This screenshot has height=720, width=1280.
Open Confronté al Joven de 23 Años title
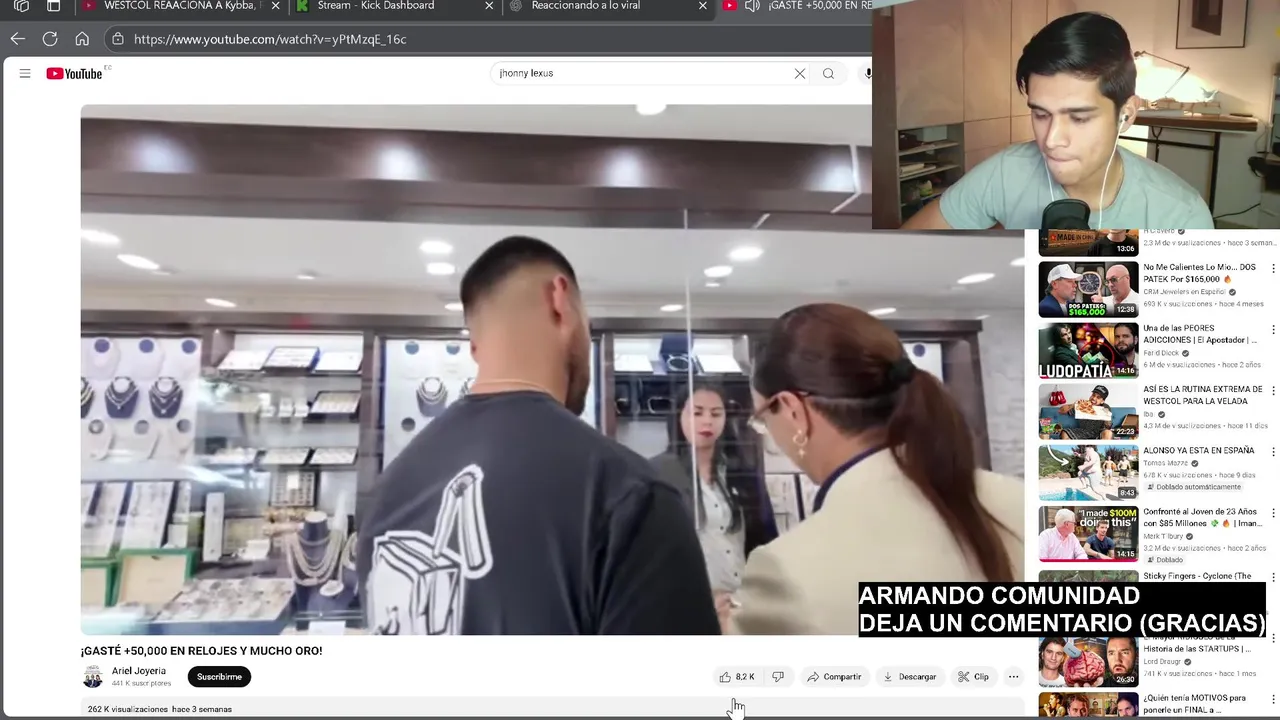pos(1202,517)
